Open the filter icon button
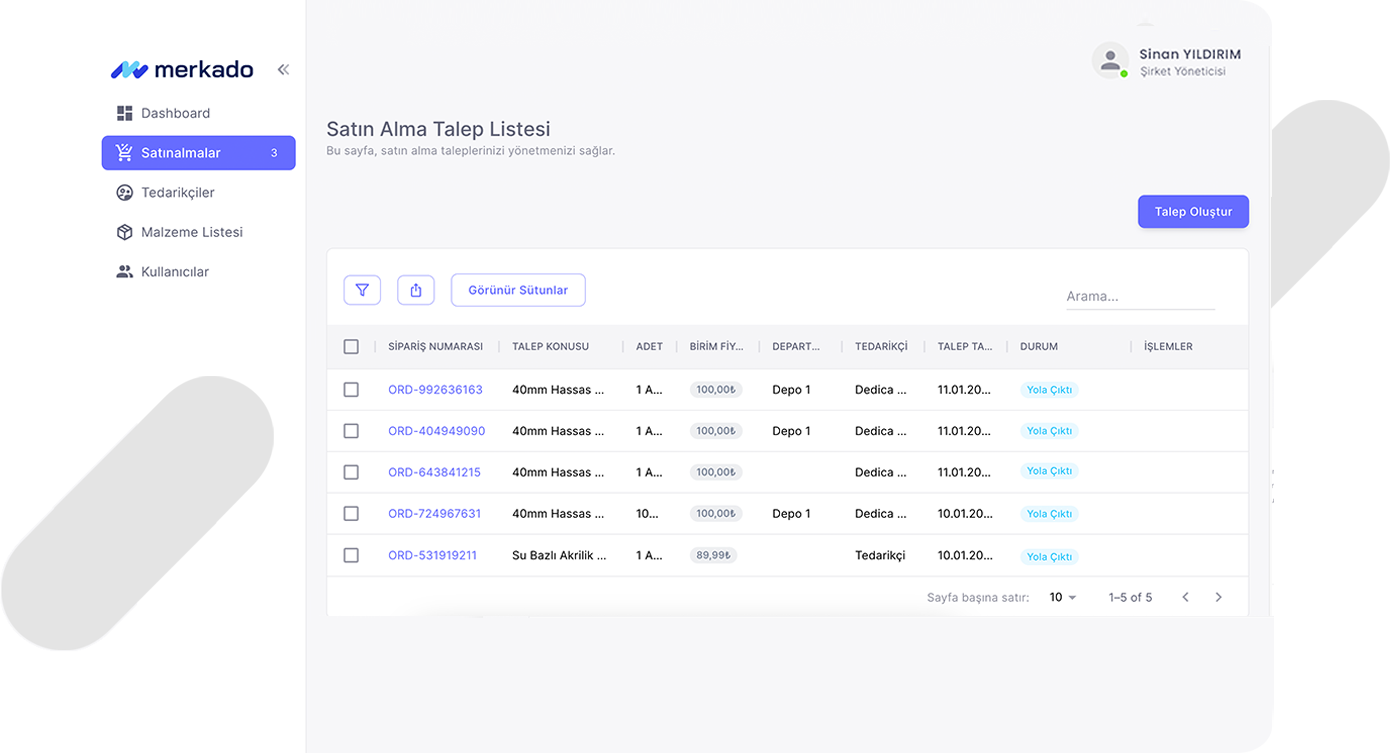The width and height of the screenshot is (1390, 753). click(362, 290)
